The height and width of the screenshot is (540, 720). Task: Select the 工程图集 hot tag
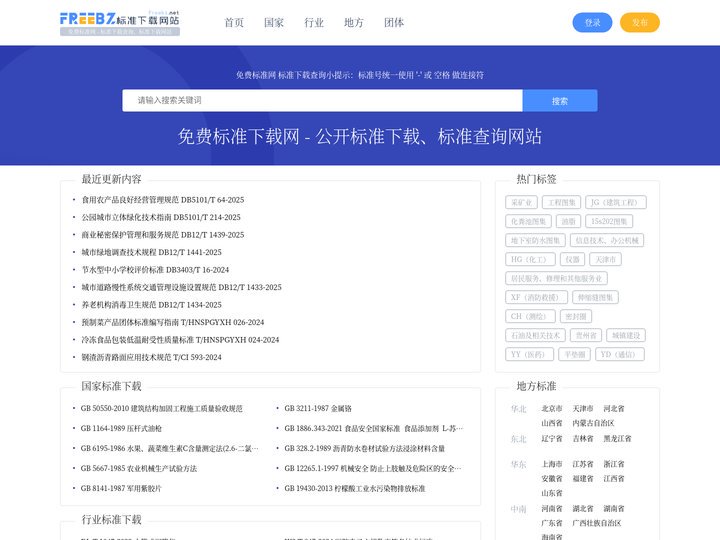[x=562, y=202]
